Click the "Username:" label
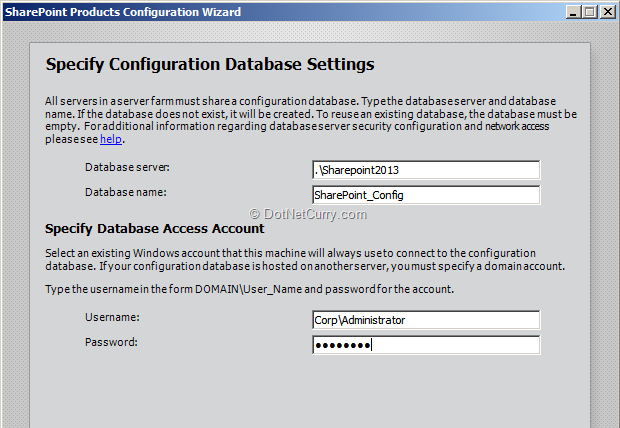The image size is (620, 428). (x=112, y=317)
